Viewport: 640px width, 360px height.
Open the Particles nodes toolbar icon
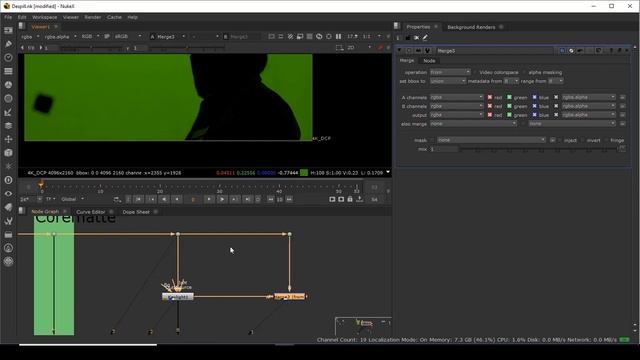point(8,166)
